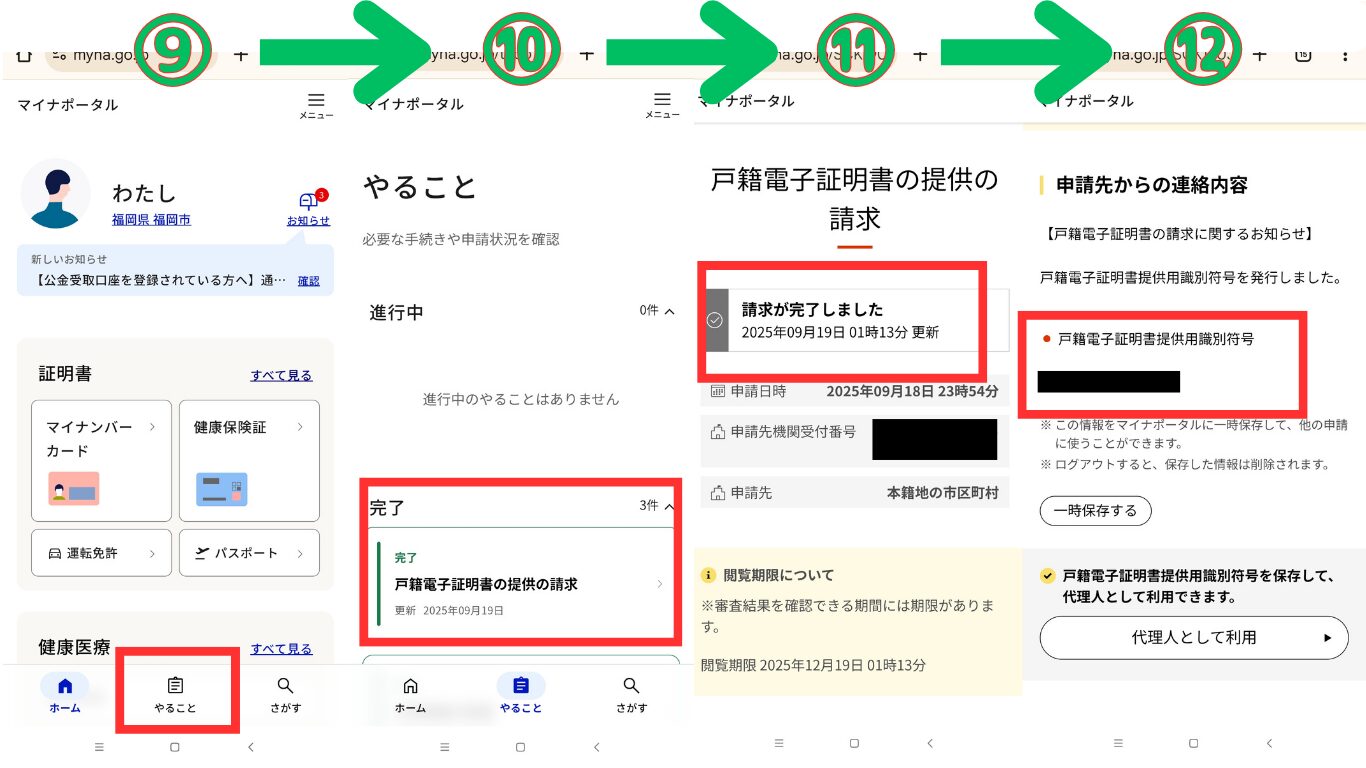The image size is (1366, 768).
Task: Open completed 戸籍電子証明書の提供の請求 item
Action: (520, 583)
